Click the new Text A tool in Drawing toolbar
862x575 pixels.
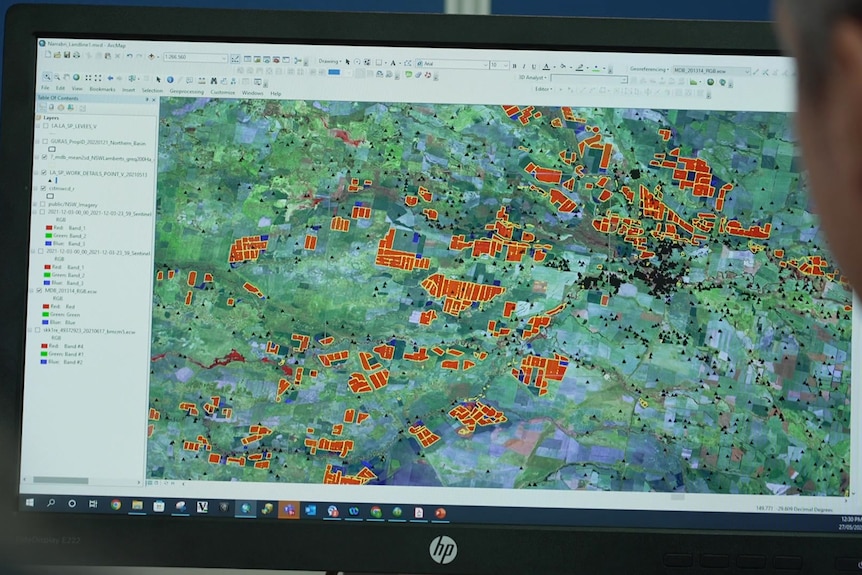393,63
